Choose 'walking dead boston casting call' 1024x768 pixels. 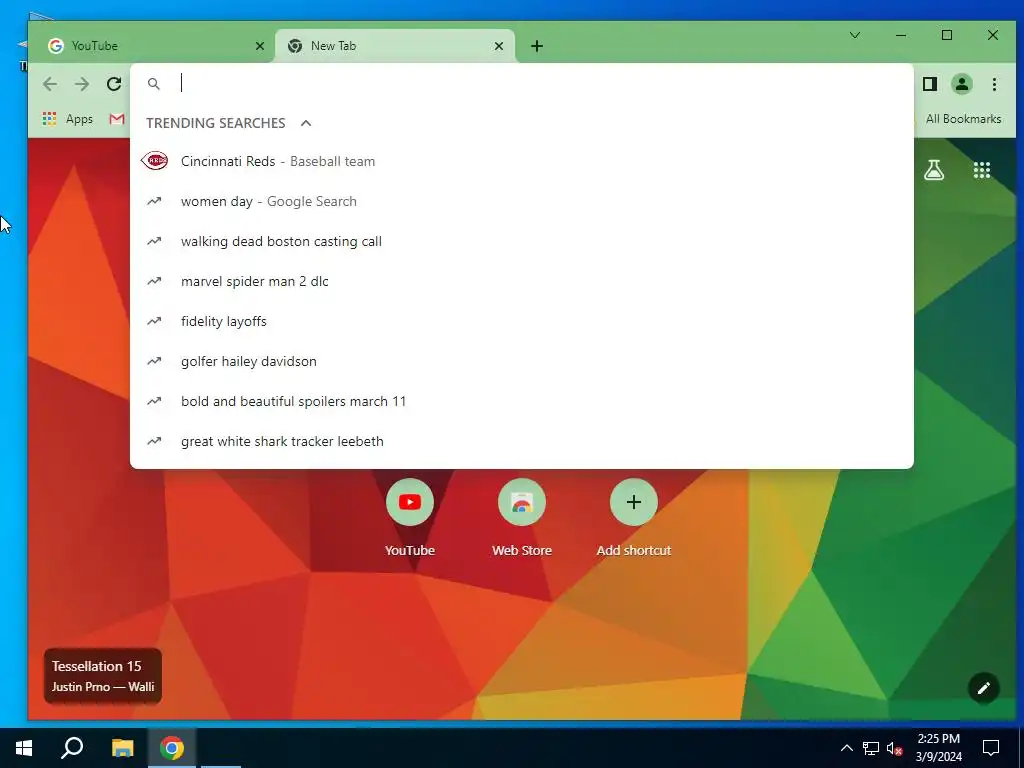pyautogui.click(x=522, y=241)
